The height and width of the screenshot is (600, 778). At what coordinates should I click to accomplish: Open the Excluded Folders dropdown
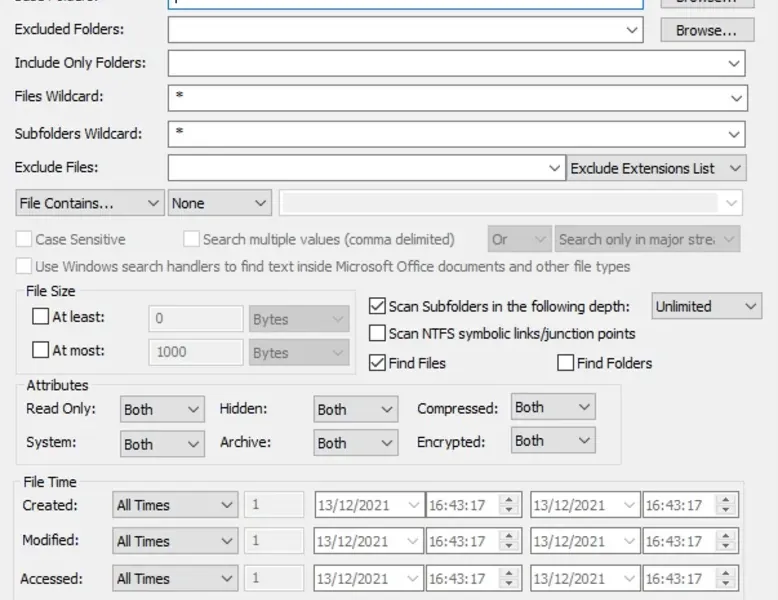click(632, 30)
